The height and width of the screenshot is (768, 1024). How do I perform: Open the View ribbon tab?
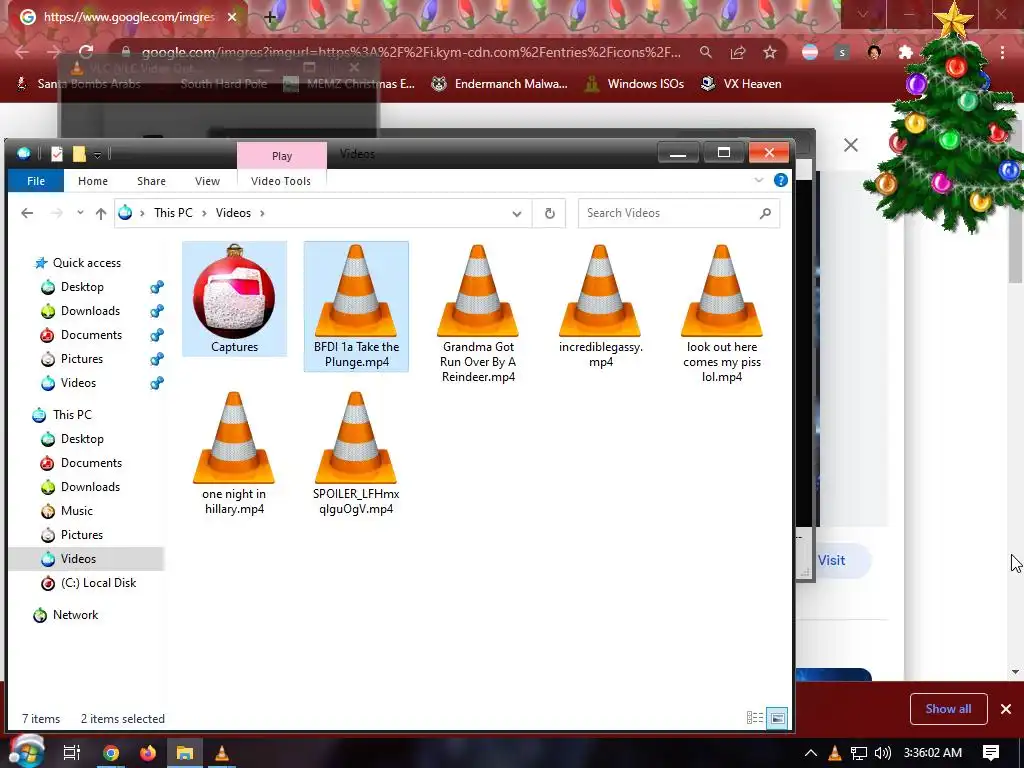coord(207,181)
